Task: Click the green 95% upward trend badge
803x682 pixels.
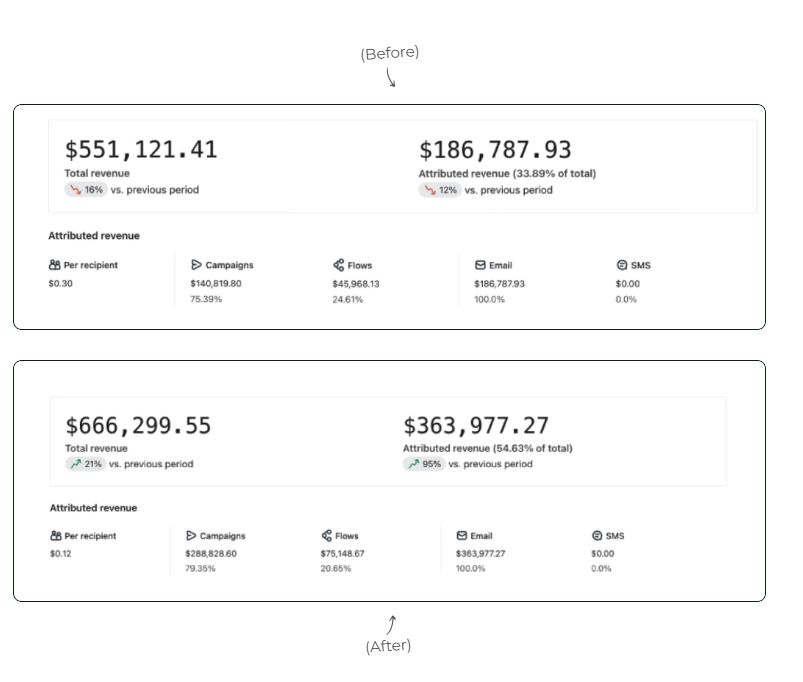Action: [x=424, y=464]
